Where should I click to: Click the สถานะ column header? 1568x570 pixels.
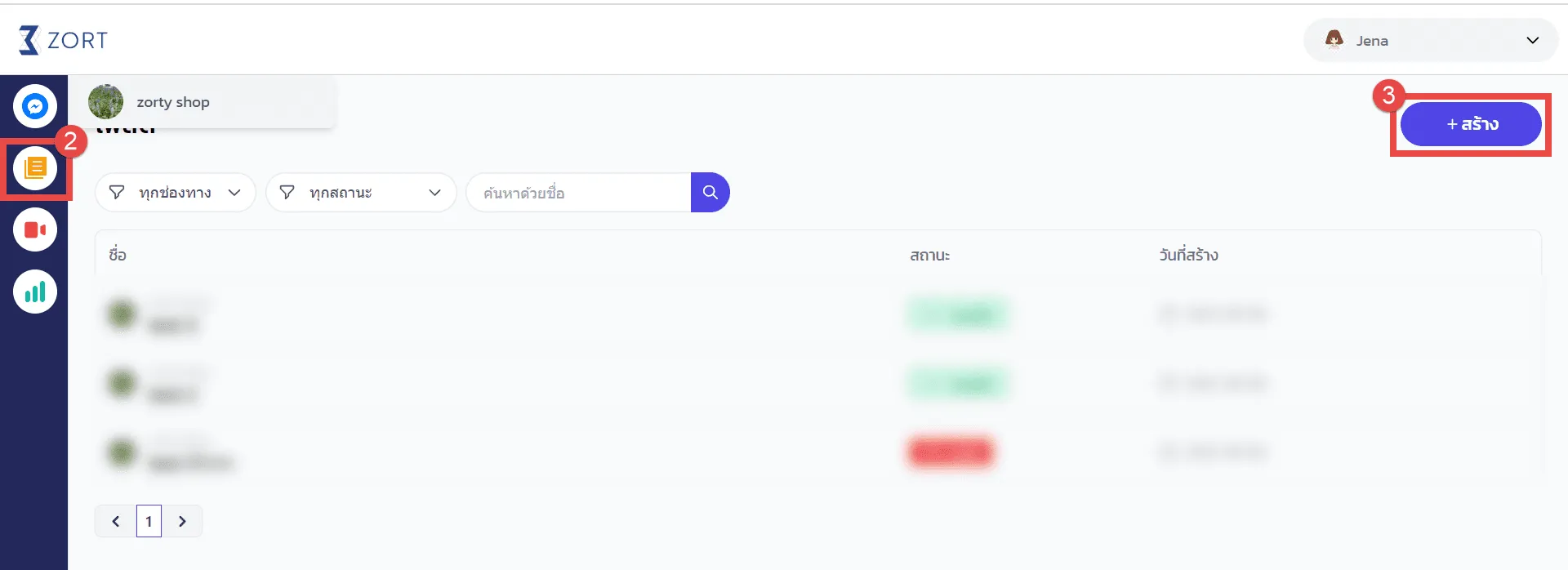(929, 255)
